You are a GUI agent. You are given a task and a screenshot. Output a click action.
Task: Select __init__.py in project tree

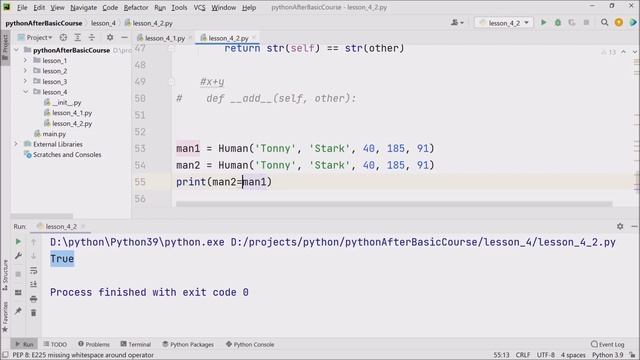[x=62, y=102]
